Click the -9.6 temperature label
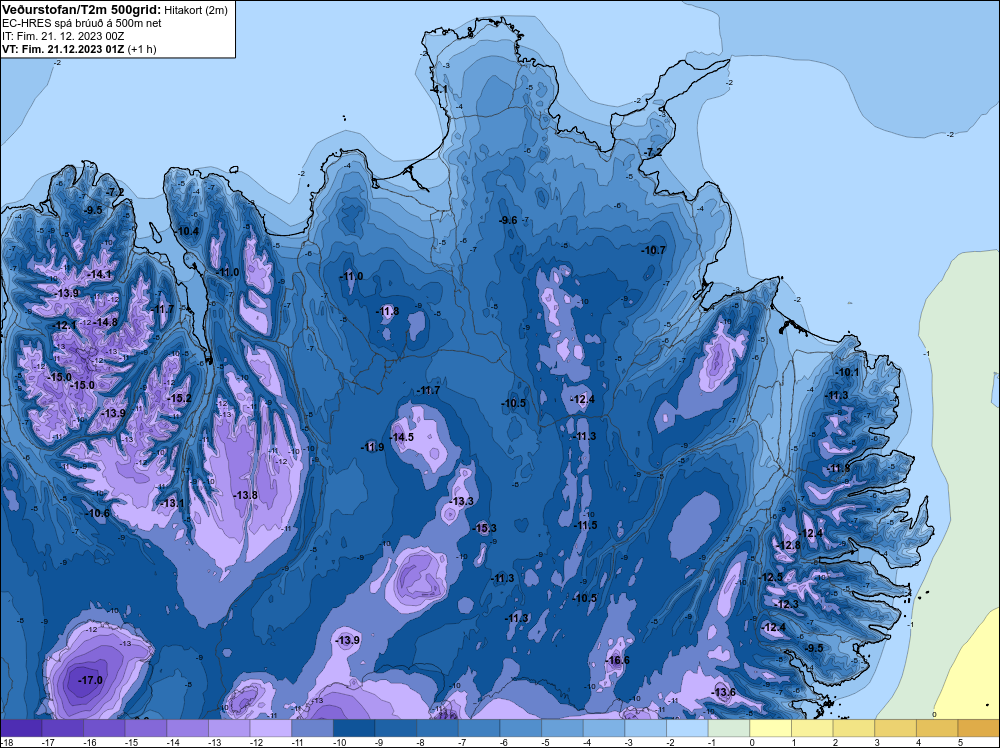Viewport: 1000px width, 748px height. (x=508, y=220)
